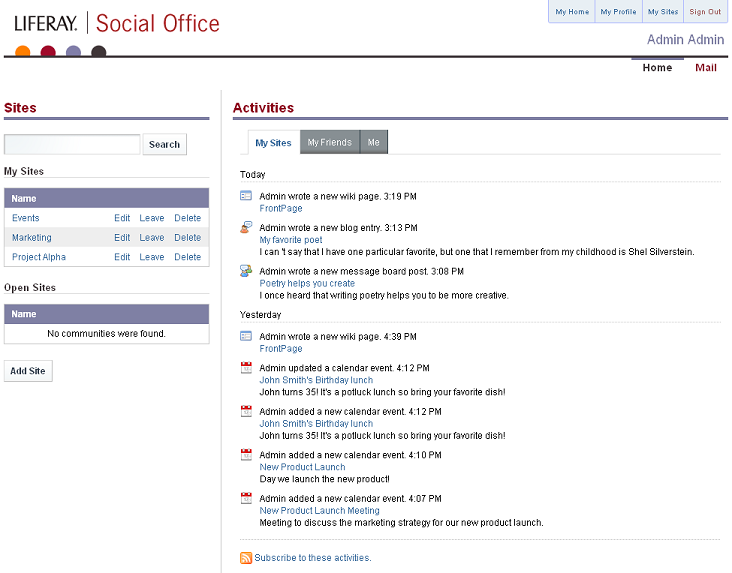Screen dimensions: 732x573
Task: Focus the site search text field
Action: [72, 144]
